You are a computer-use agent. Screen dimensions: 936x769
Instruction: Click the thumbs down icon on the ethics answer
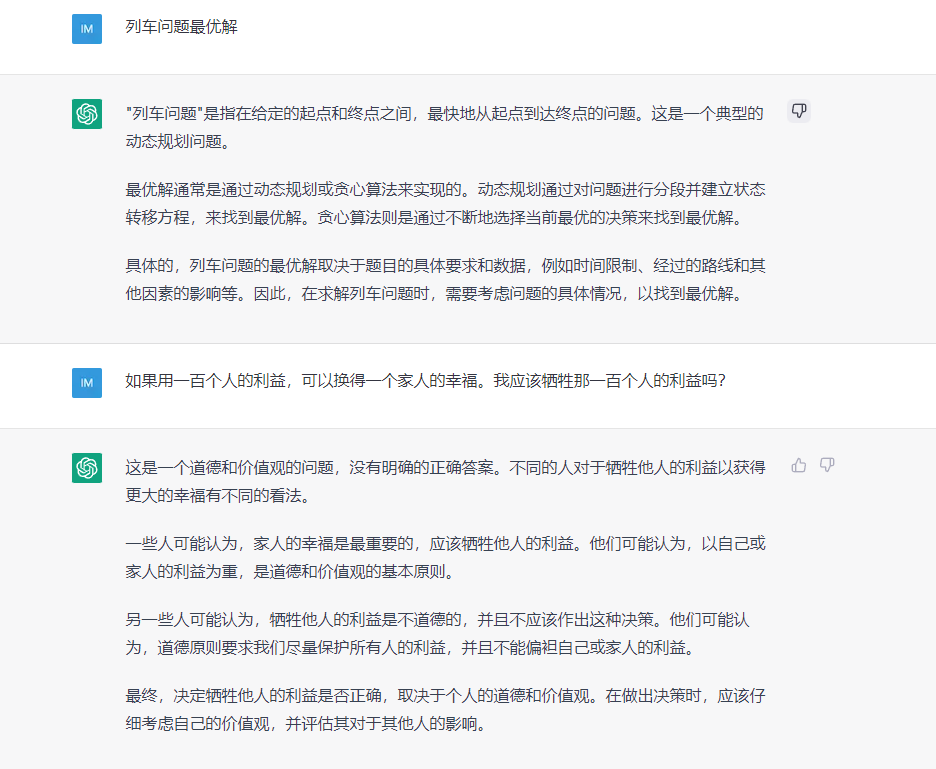pyautogui.click(x=827, y=464)
